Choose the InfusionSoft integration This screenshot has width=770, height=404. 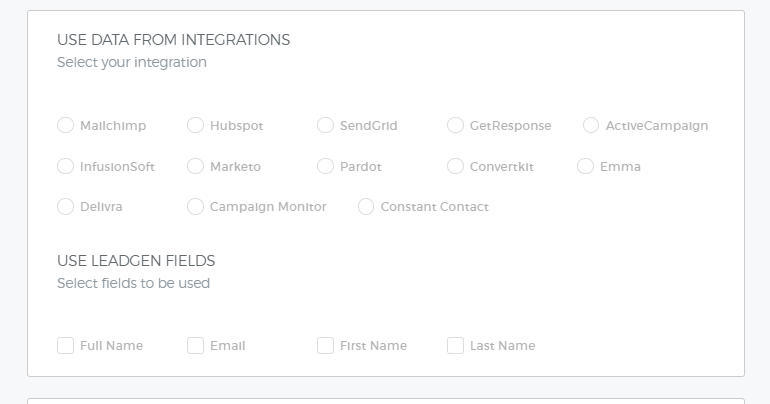tap(66, 166)
